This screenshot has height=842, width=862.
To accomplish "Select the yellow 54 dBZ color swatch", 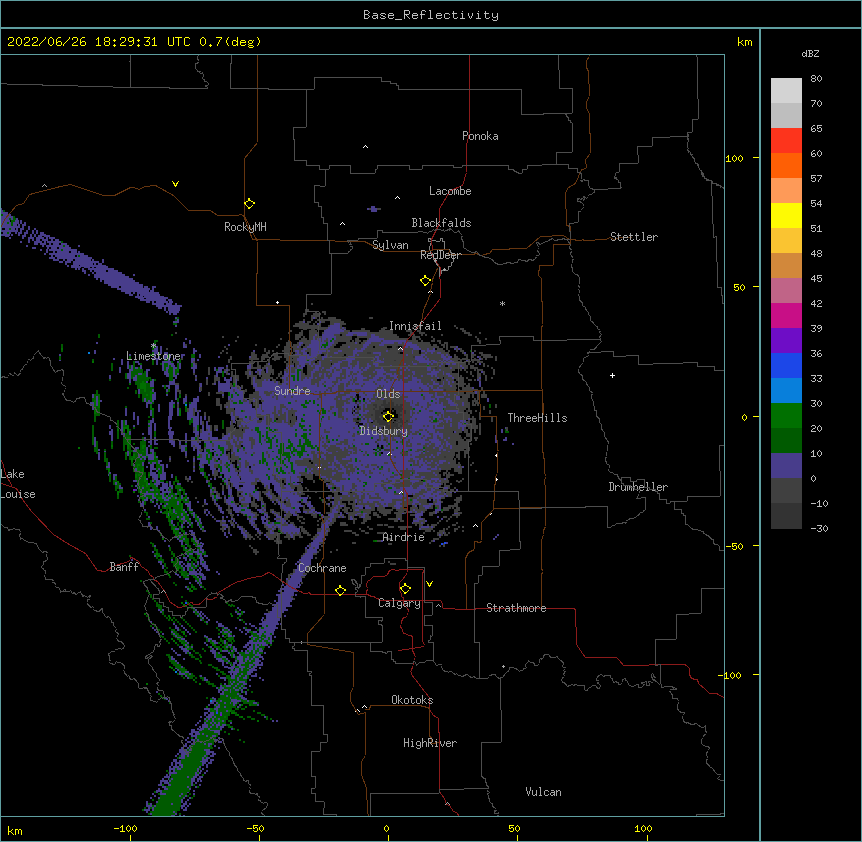I will [x=786, y=215].
